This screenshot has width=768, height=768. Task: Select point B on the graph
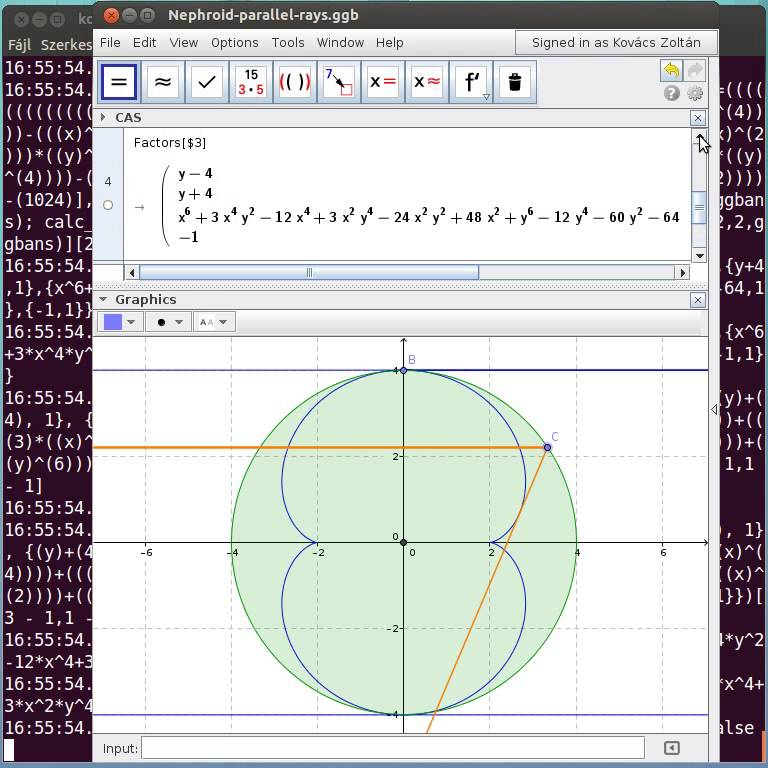pyautogui.click(x=403, y=370)
